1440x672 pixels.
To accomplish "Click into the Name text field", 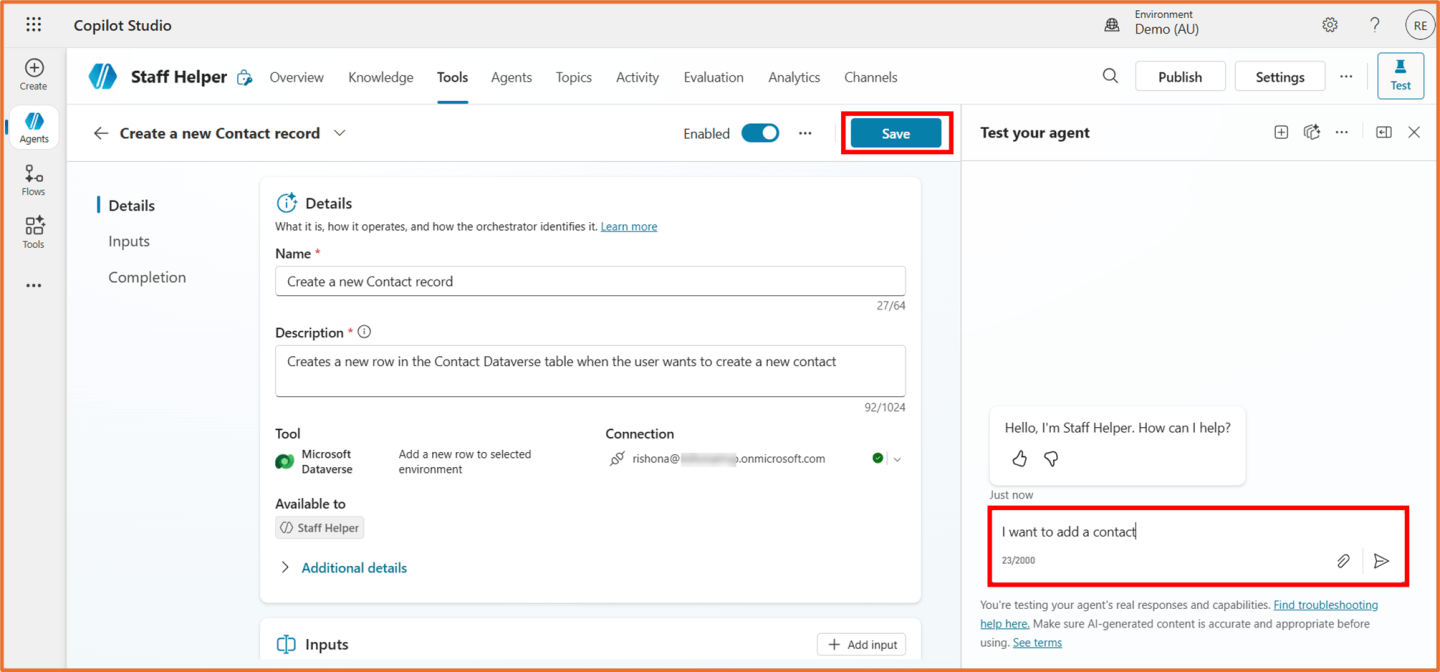I will coord(590,281).
